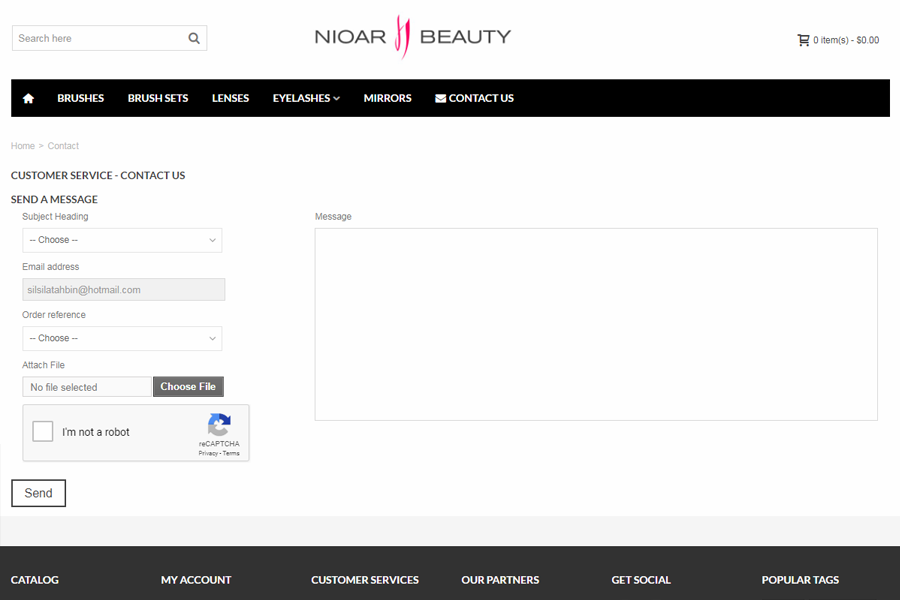Click the Nioar Beauty logo
This screenshot has width=900, height=600.
coord(413,37)
